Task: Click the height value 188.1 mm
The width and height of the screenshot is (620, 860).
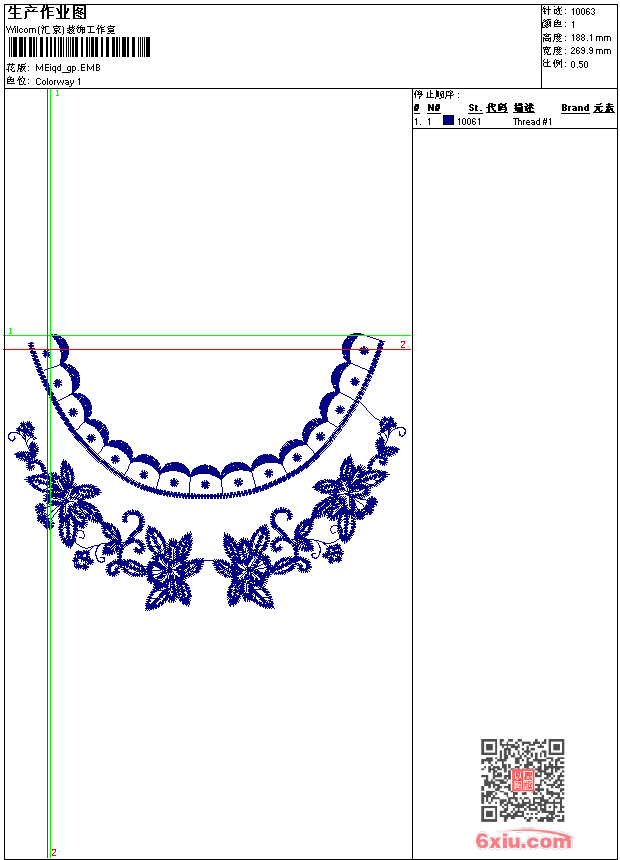Action: 590,38
